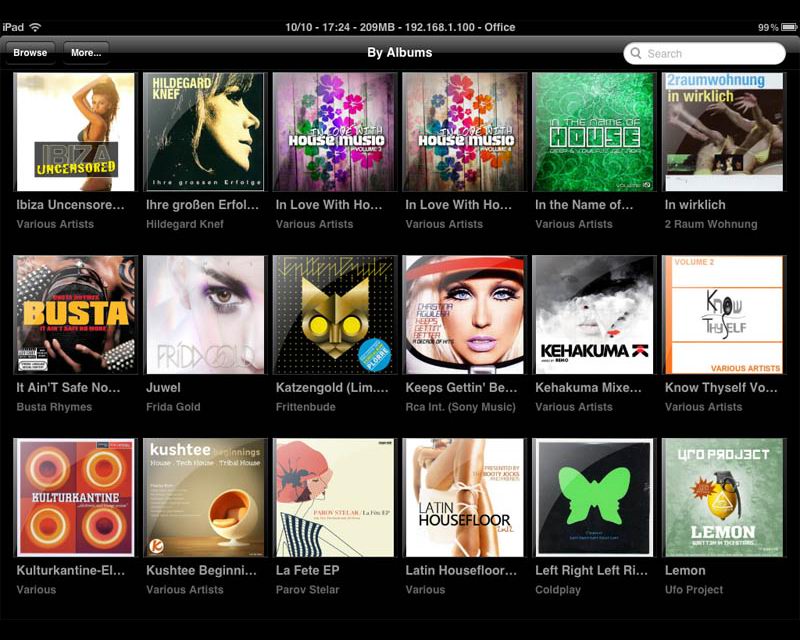Select the 'Katzengold (Lim.…' album title
The width and height of the screenshot is (800, 640).
pyautogui.click(x=332, y=388)
